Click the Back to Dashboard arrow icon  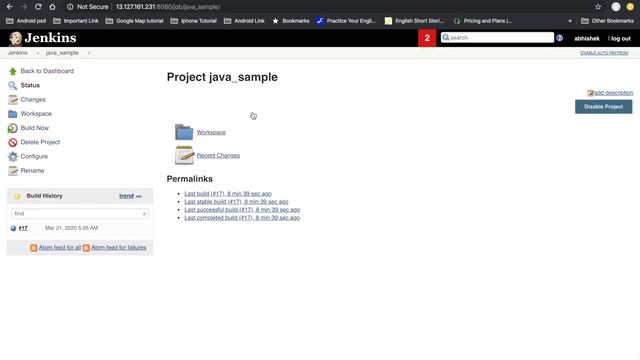pyautogui.click(x=13, y=71)
